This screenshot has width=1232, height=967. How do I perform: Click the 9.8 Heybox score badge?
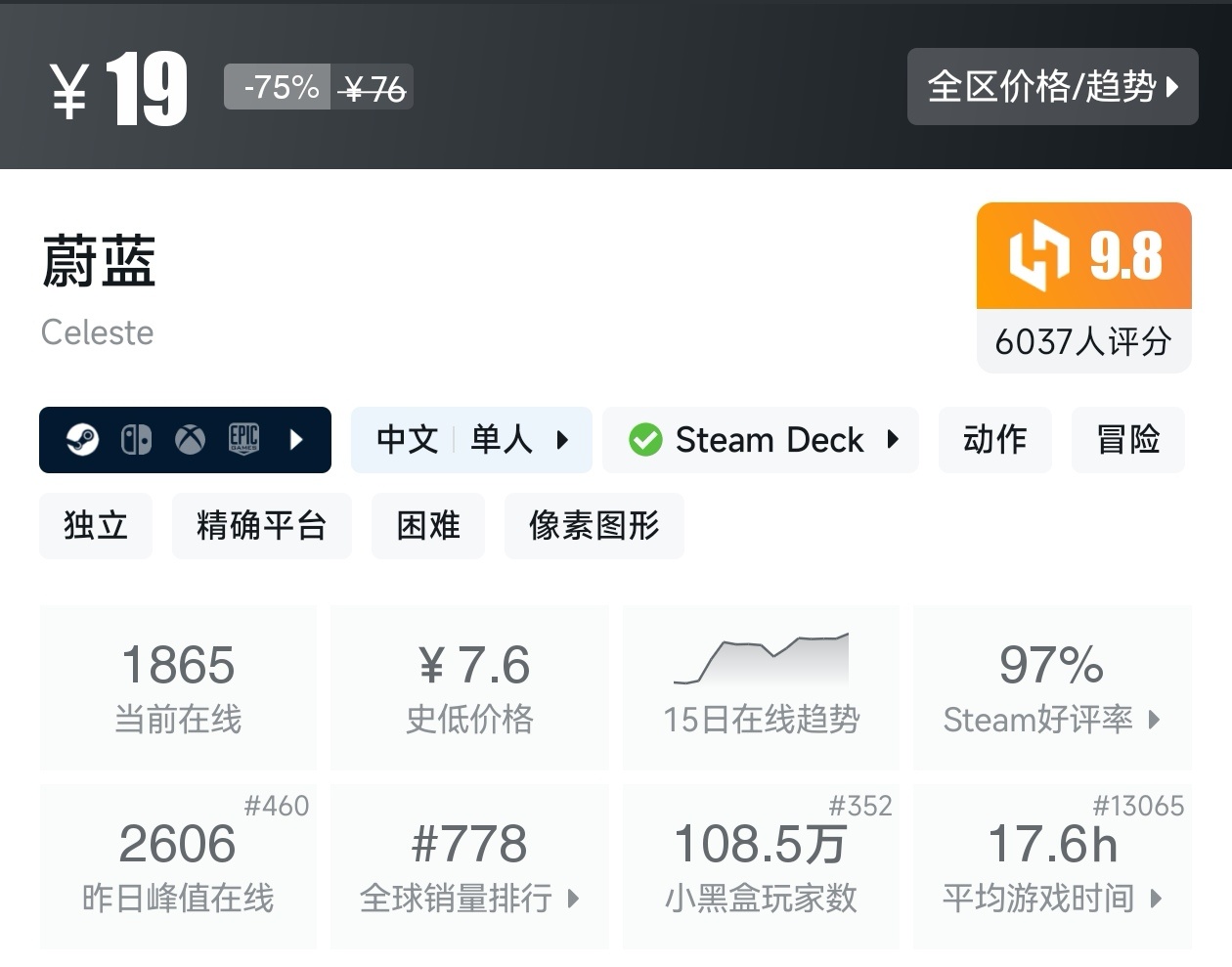click(x=1083, y=256)
